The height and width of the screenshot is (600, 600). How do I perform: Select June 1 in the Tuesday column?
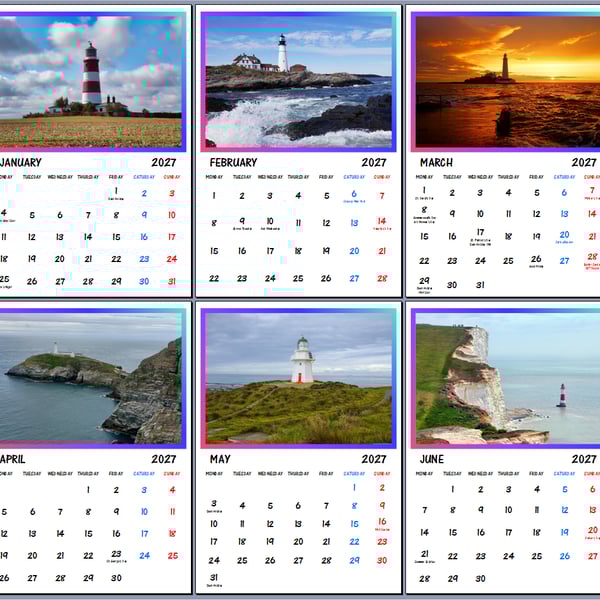[x=452, y=489]
